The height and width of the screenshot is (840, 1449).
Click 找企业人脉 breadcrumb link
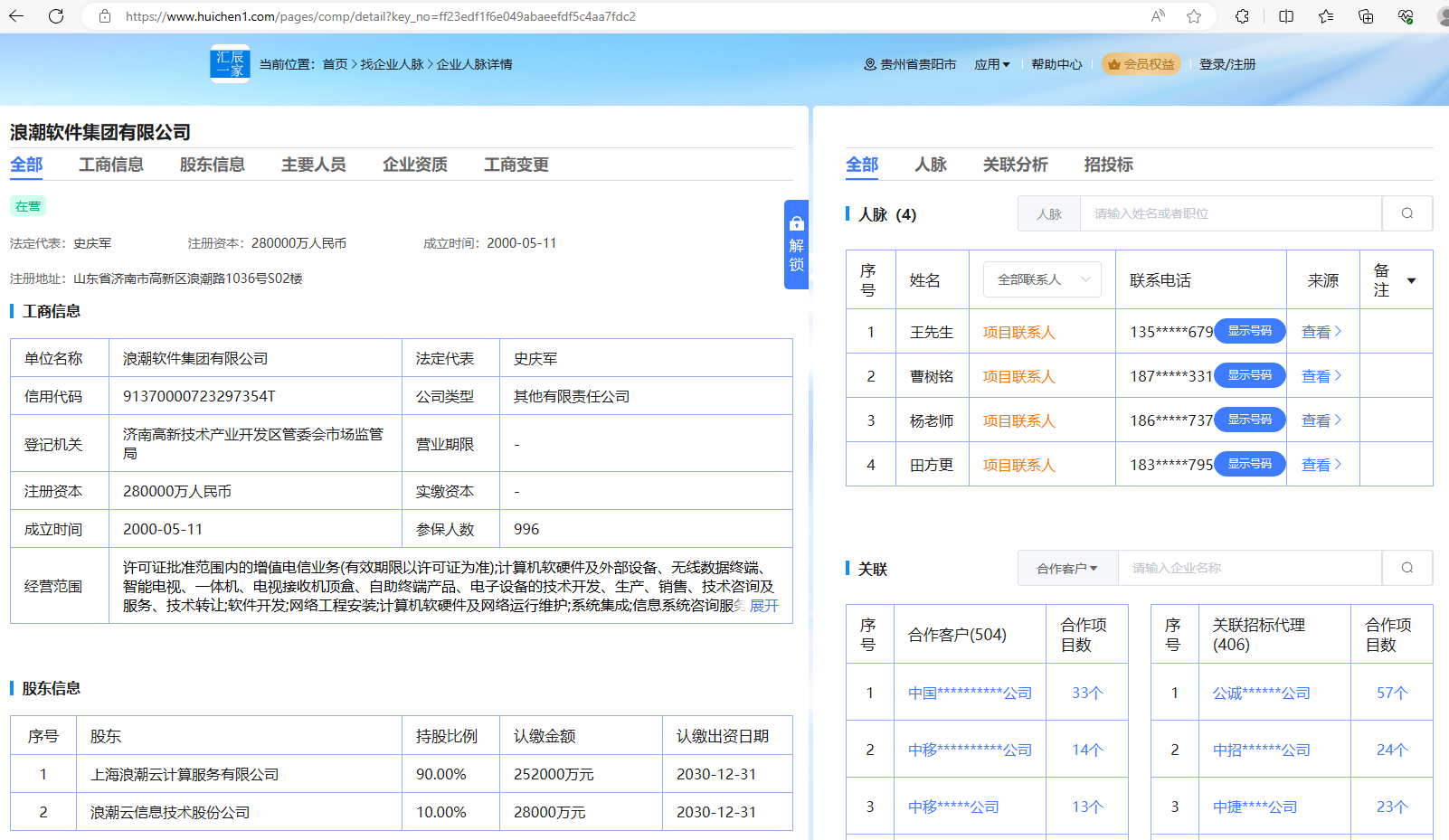(x=392, y=64)
